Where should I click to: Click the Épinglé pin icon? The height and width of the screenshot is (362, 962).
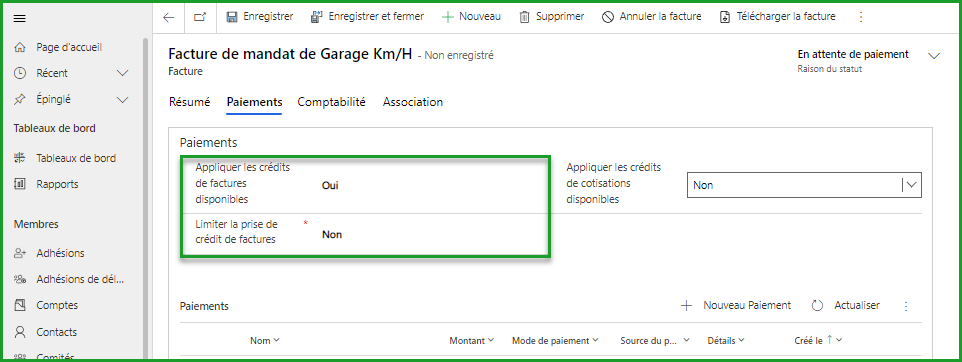[x=20, y=99]
